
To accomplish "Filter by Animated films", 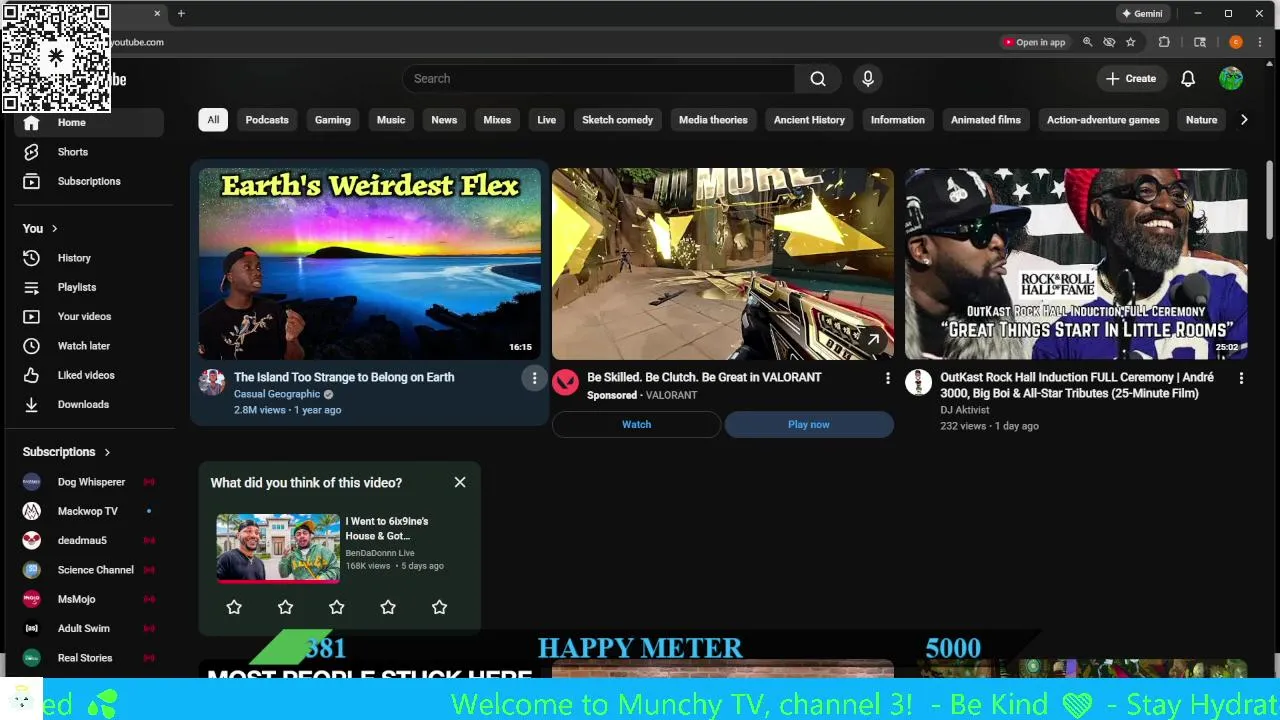I will (x=986, y=120).
